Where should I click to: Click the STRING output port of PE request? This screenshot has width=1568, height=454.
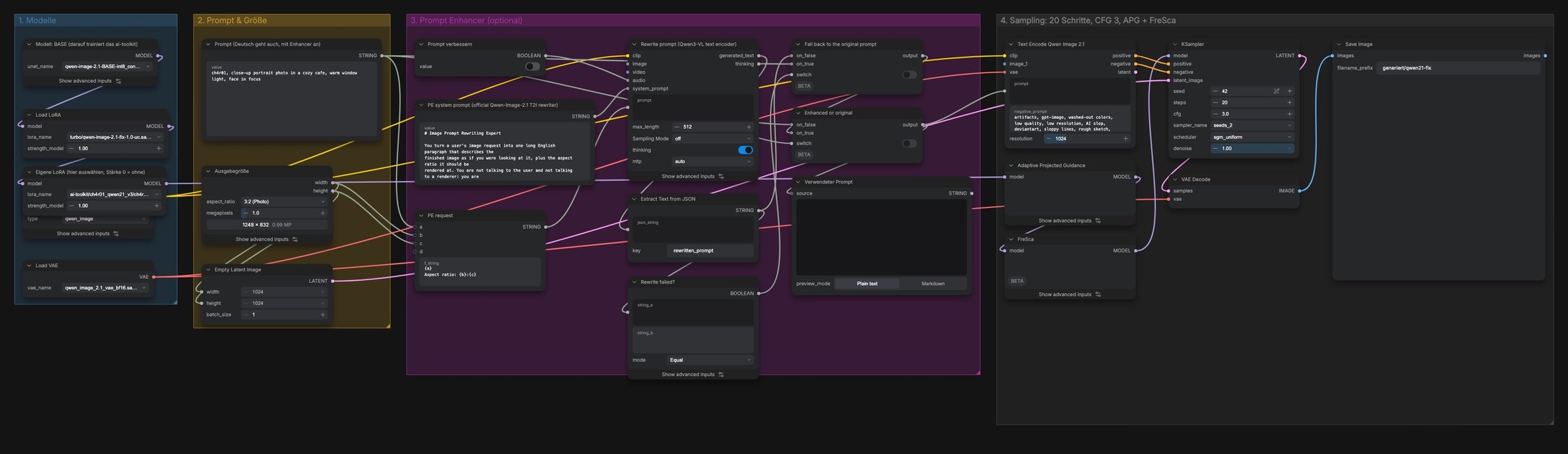coord(546,227)
